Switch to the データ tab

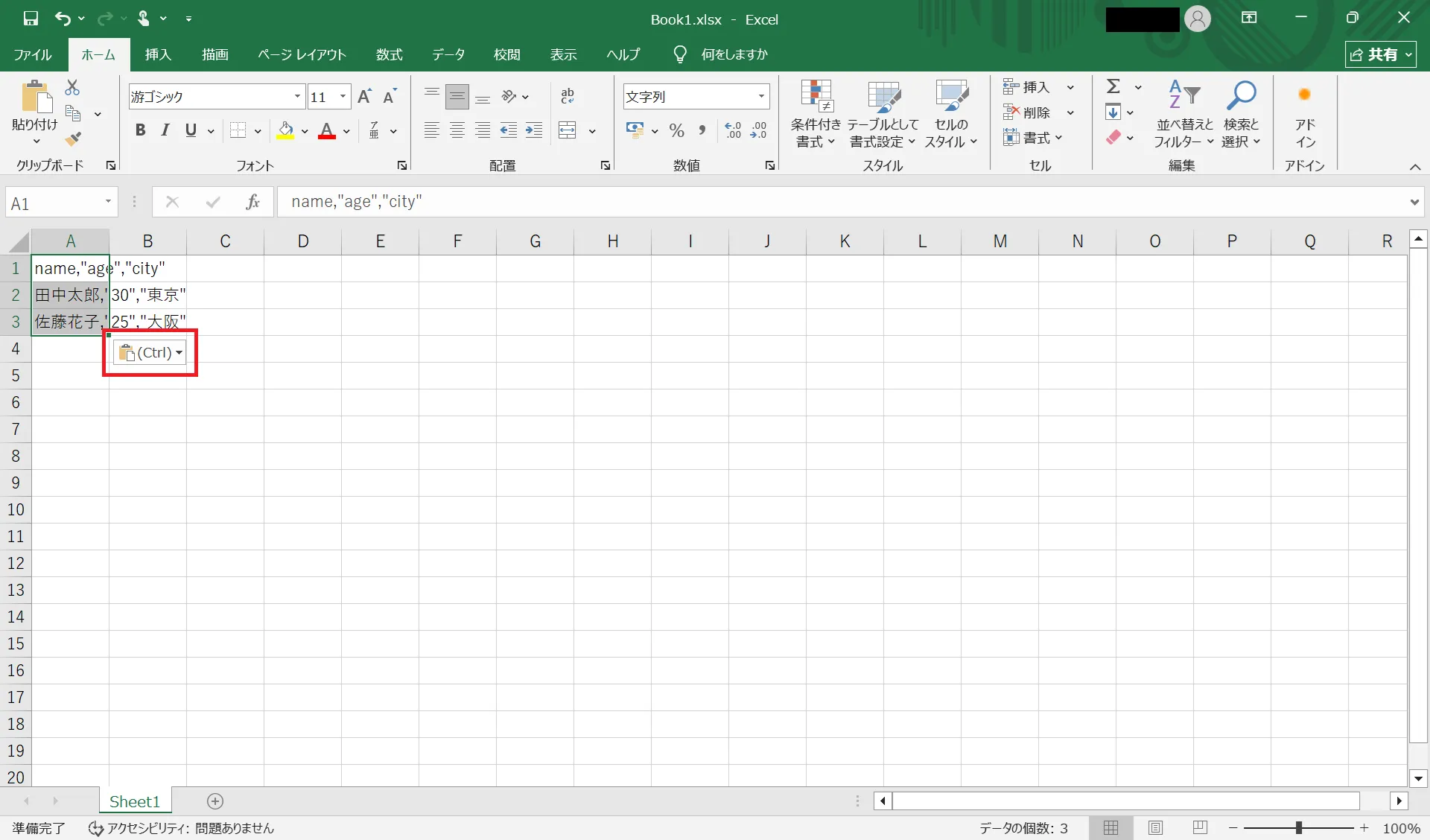point(448,54)
